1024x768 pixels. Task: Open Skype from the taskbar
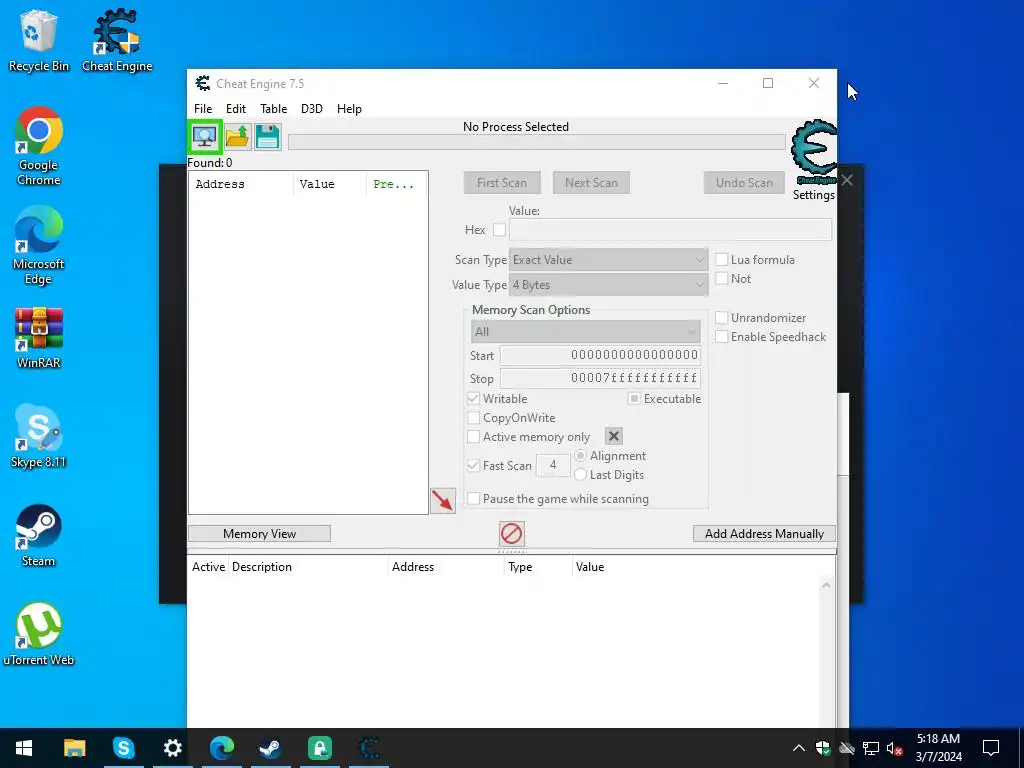click(x=123, y=748)
